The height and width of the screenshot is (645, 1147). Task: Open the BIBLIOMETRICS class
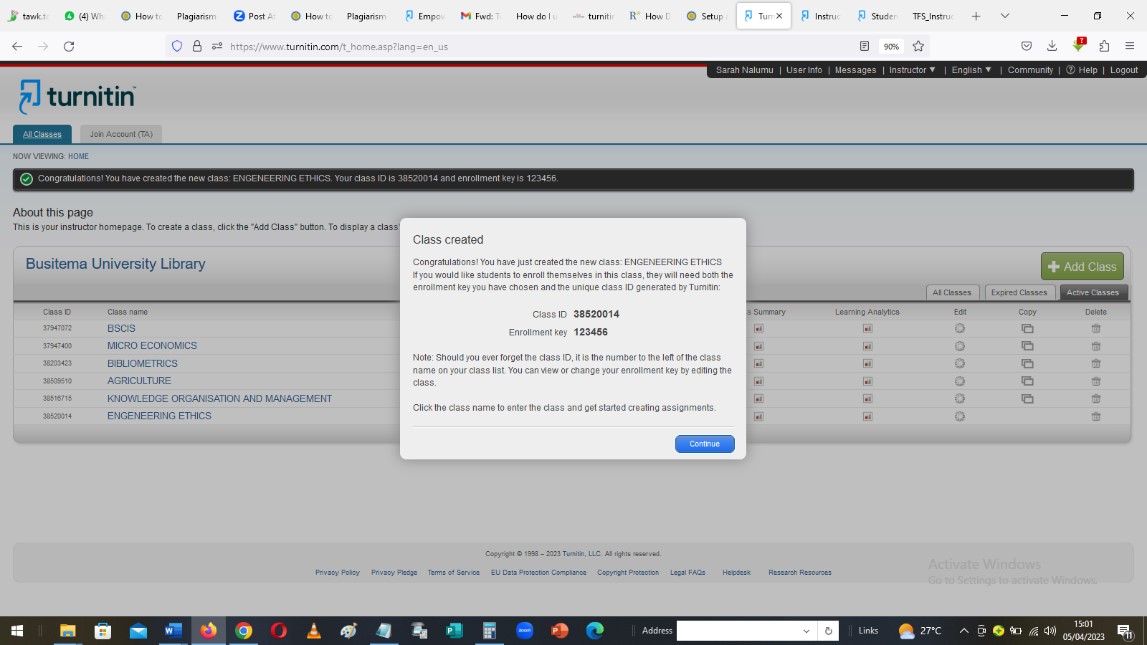coord(142,363)
